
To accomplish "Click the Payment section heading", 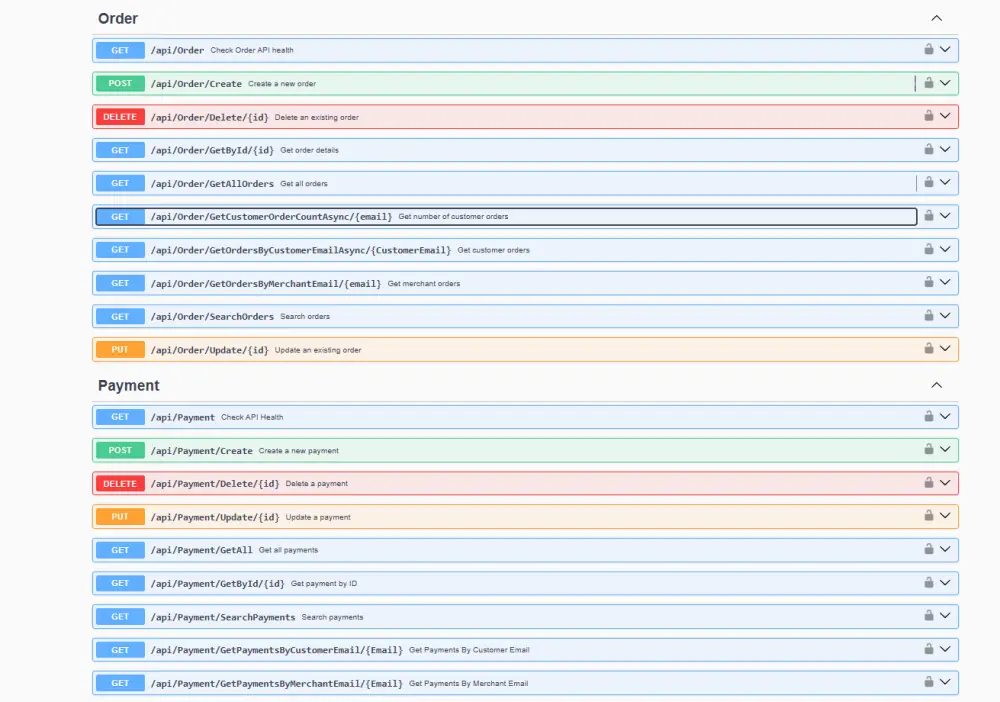I will (128, 385).
